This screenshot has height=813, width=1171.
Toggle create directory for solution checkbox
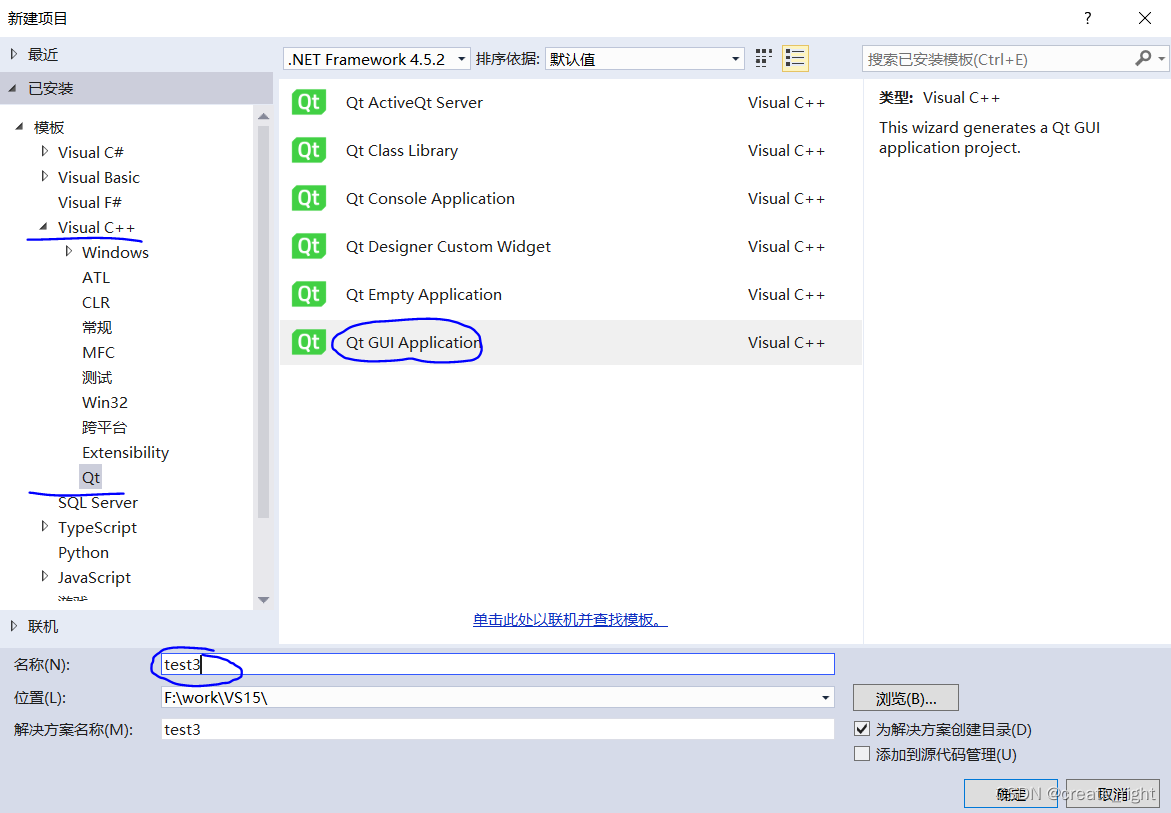point(862,729)
